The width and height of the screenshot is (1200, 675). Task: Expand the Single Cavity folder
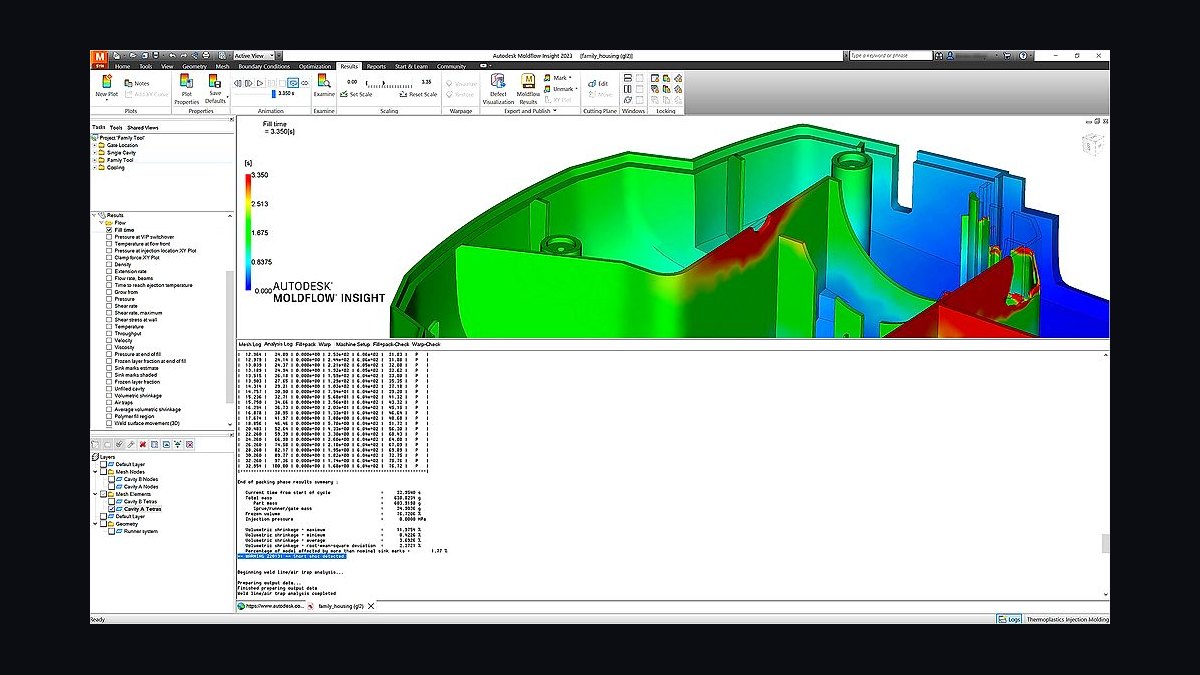tap(95, 152)
